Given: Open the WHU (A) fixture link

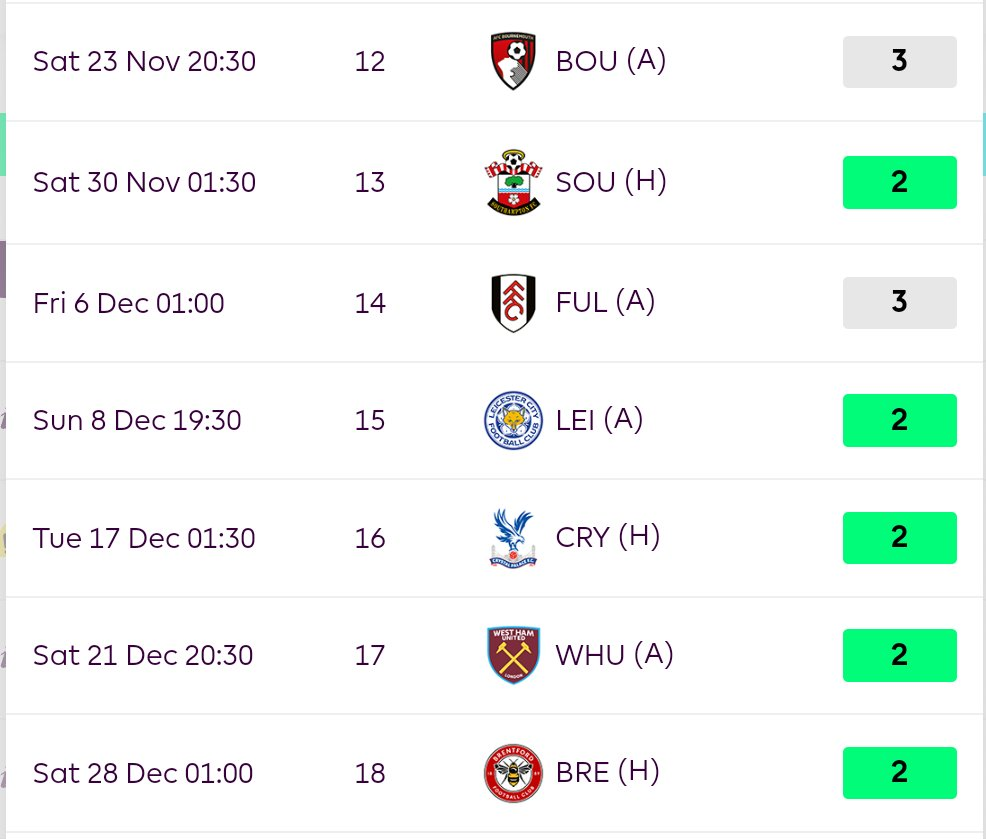Looking at the screenshot, I should click(614, 655).
